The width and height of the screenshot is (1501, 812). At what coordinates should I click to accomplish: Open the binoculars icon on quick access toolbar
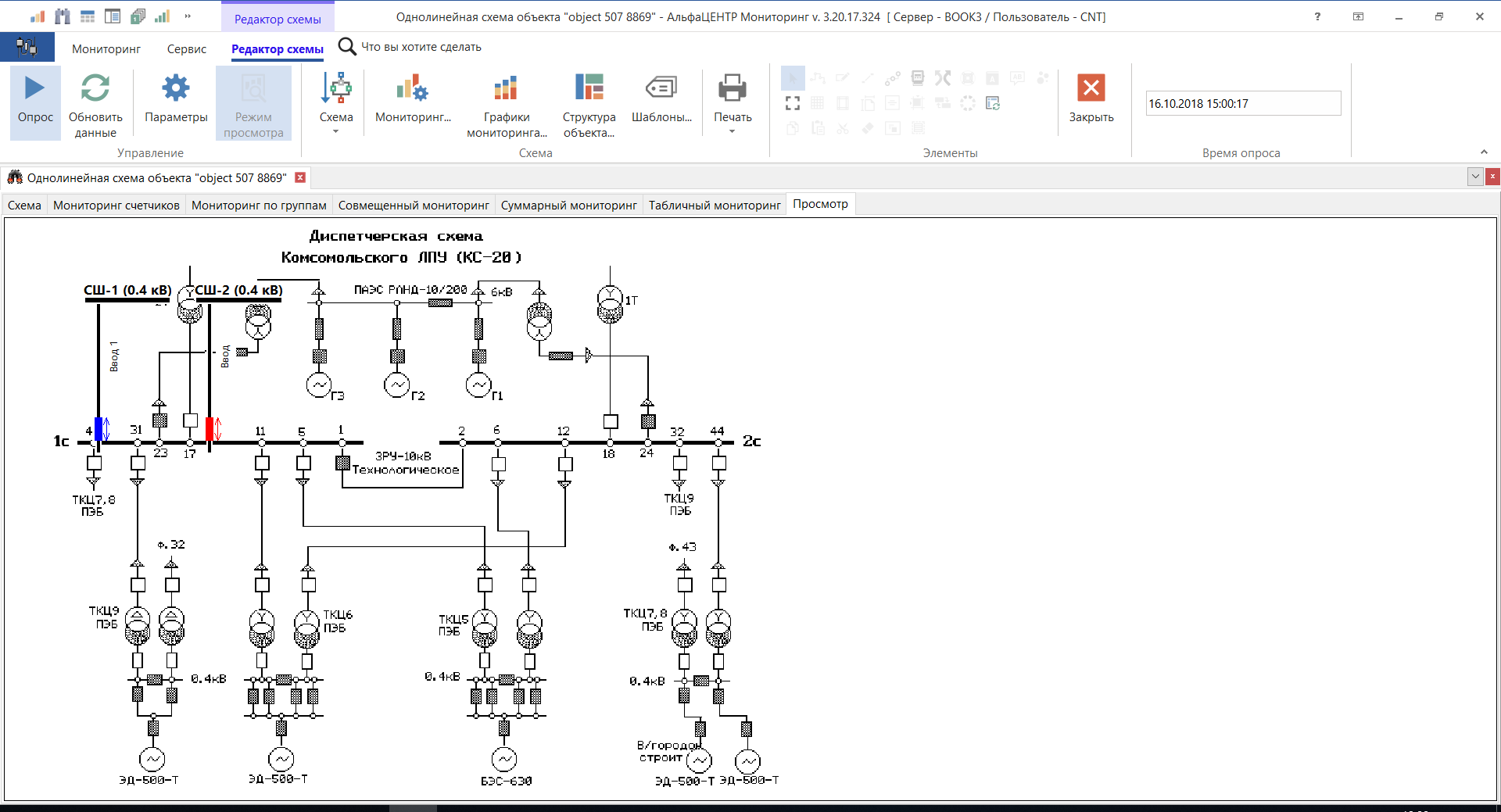(x=63, y=16)
